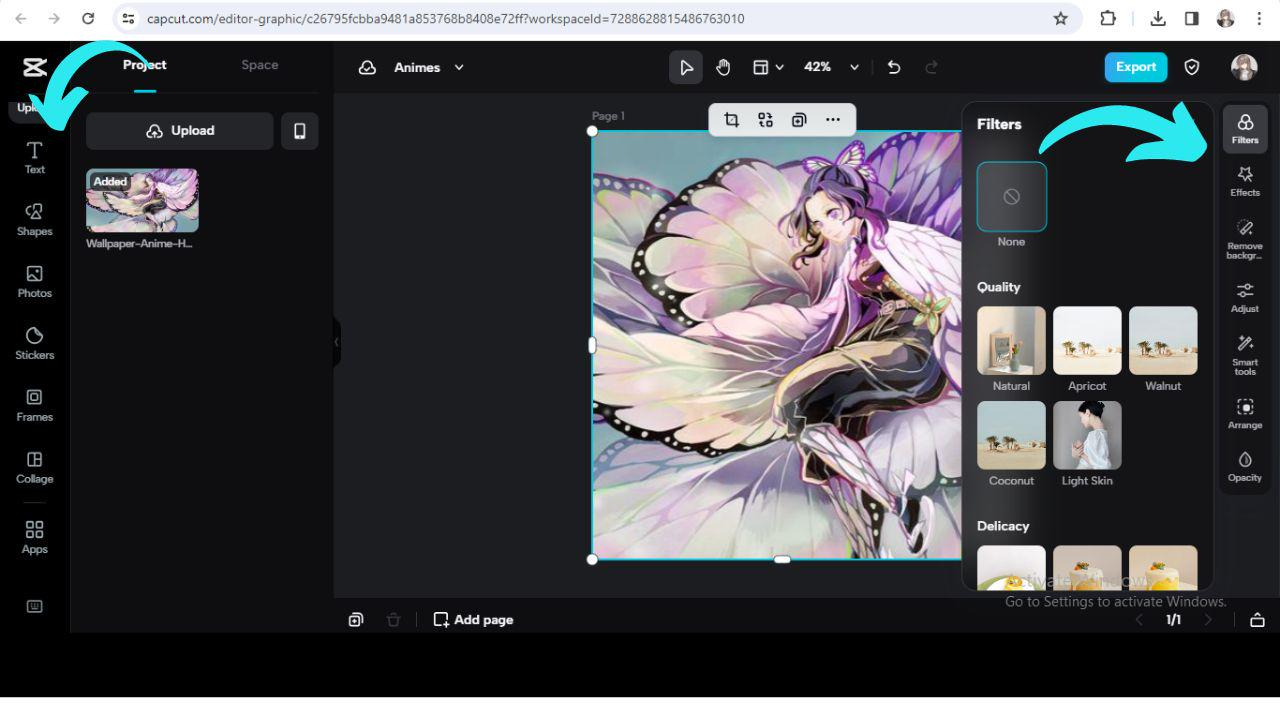Apply the Apricot filter

coord(1087,341)
